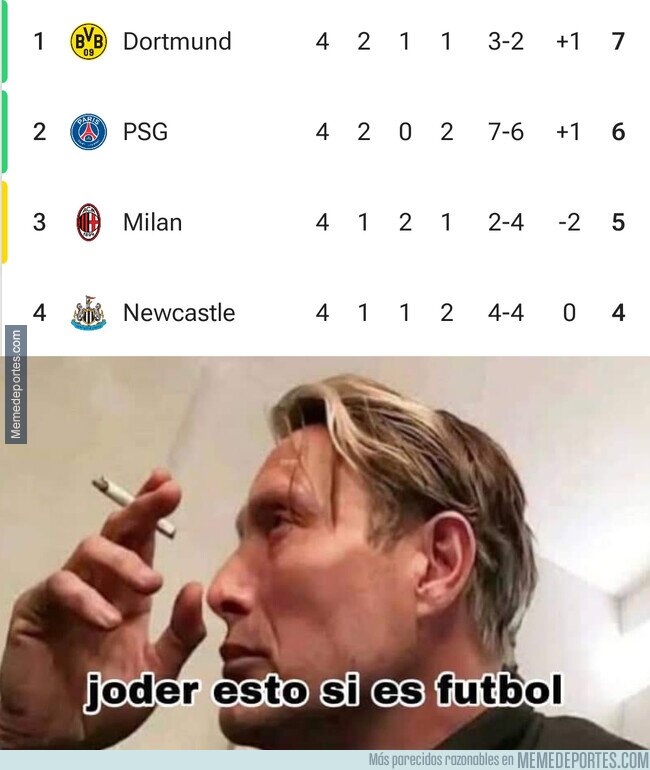Click the PSG club crest icon
650x770 pixels.
pos(88,132)
